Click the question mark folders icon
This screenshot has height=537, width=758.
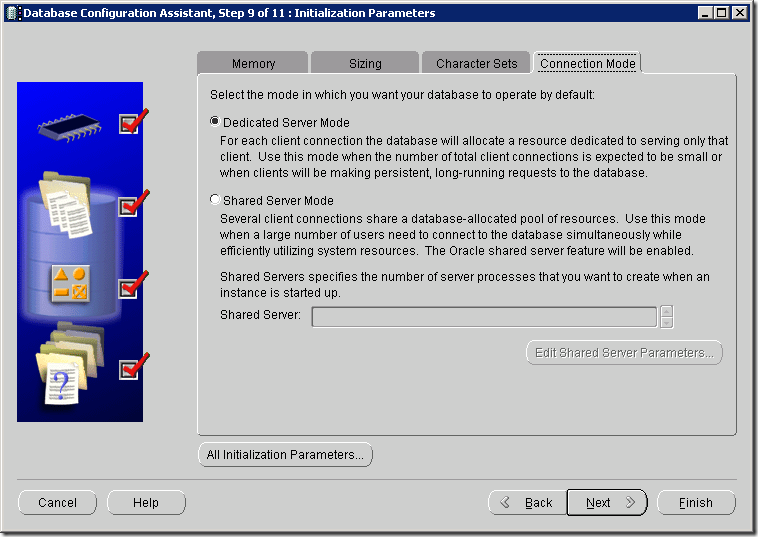tap(70, 363)
